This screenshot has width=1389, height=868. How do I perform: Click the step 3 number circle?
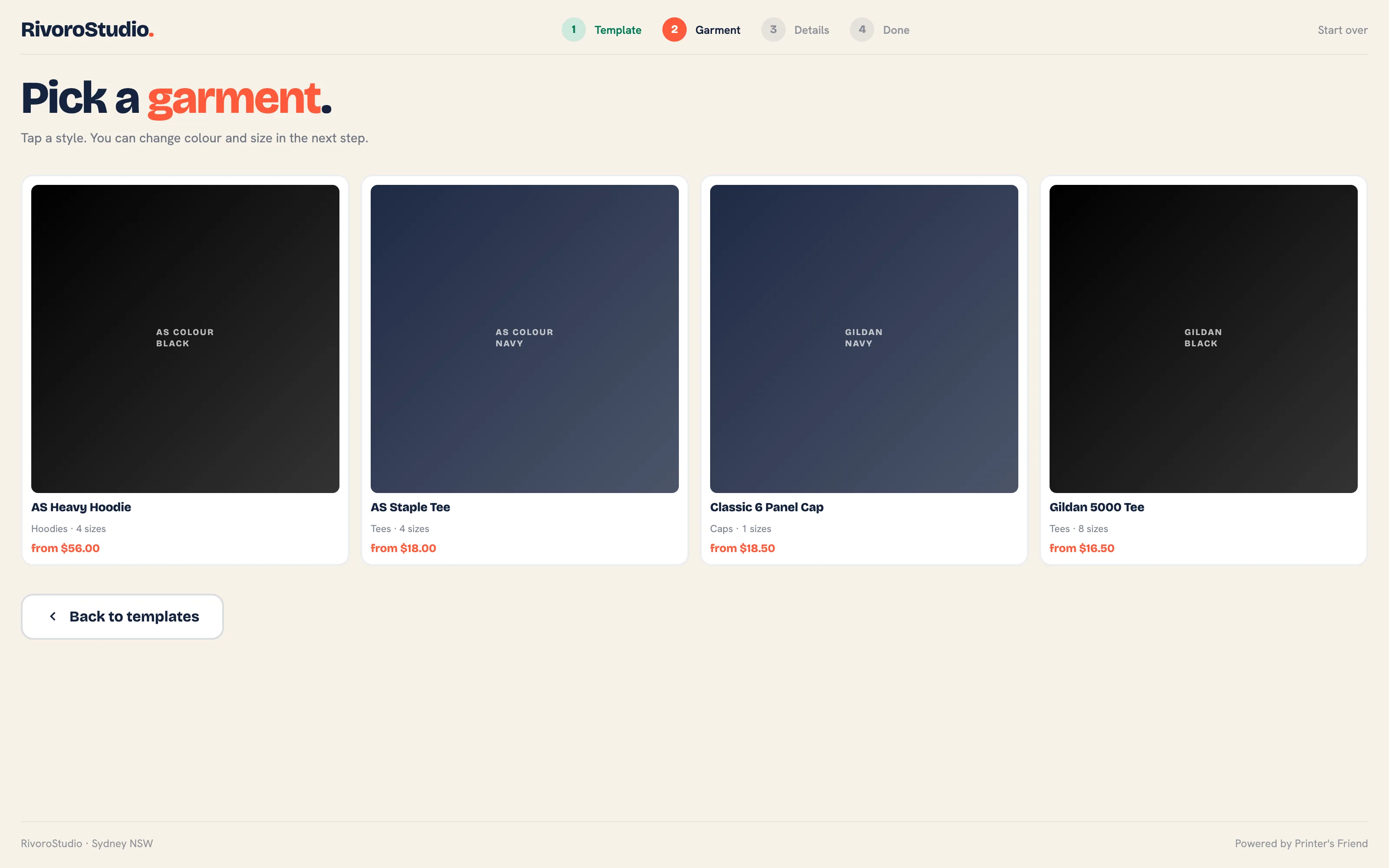coord(773,29)
